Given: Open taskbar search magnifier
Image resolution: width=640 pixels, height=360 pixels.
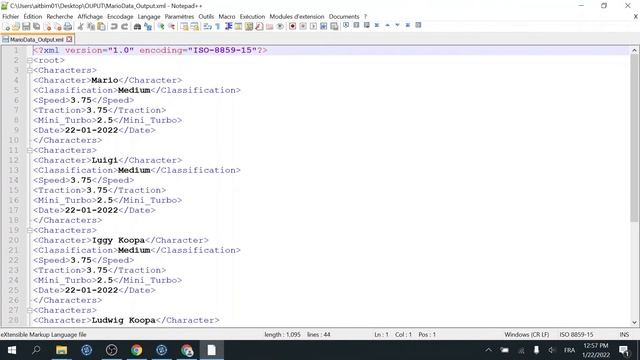Looking at the screenshot, I should [x=36, y=350].
